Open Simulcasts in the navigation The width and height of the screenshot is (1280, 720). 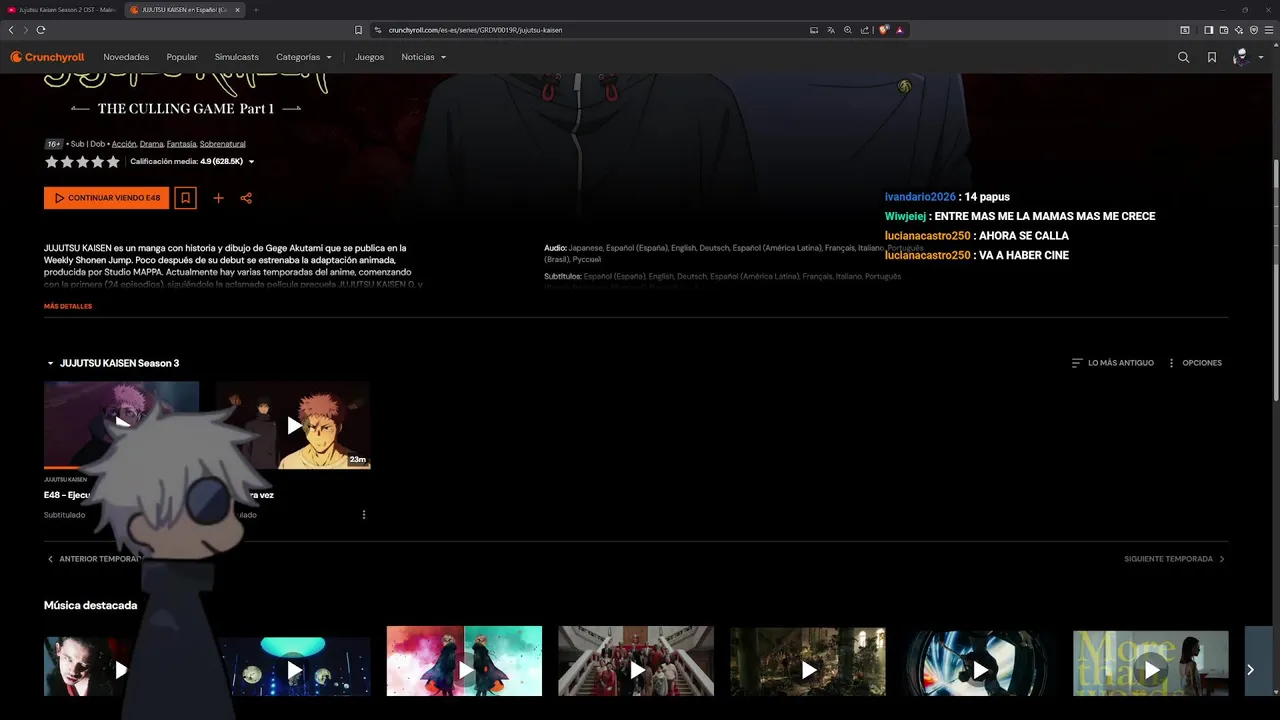pyautogui.click(x=236, y=57)
